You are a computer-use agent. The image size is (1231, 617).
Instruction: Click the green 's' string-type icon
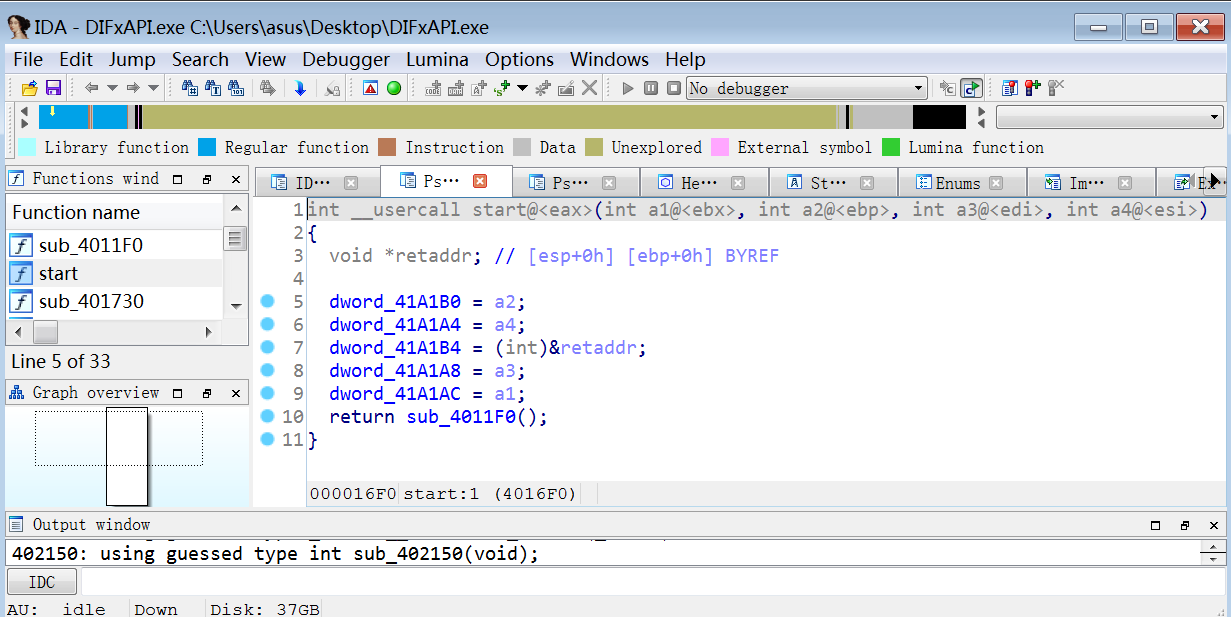tap(501, 88)
